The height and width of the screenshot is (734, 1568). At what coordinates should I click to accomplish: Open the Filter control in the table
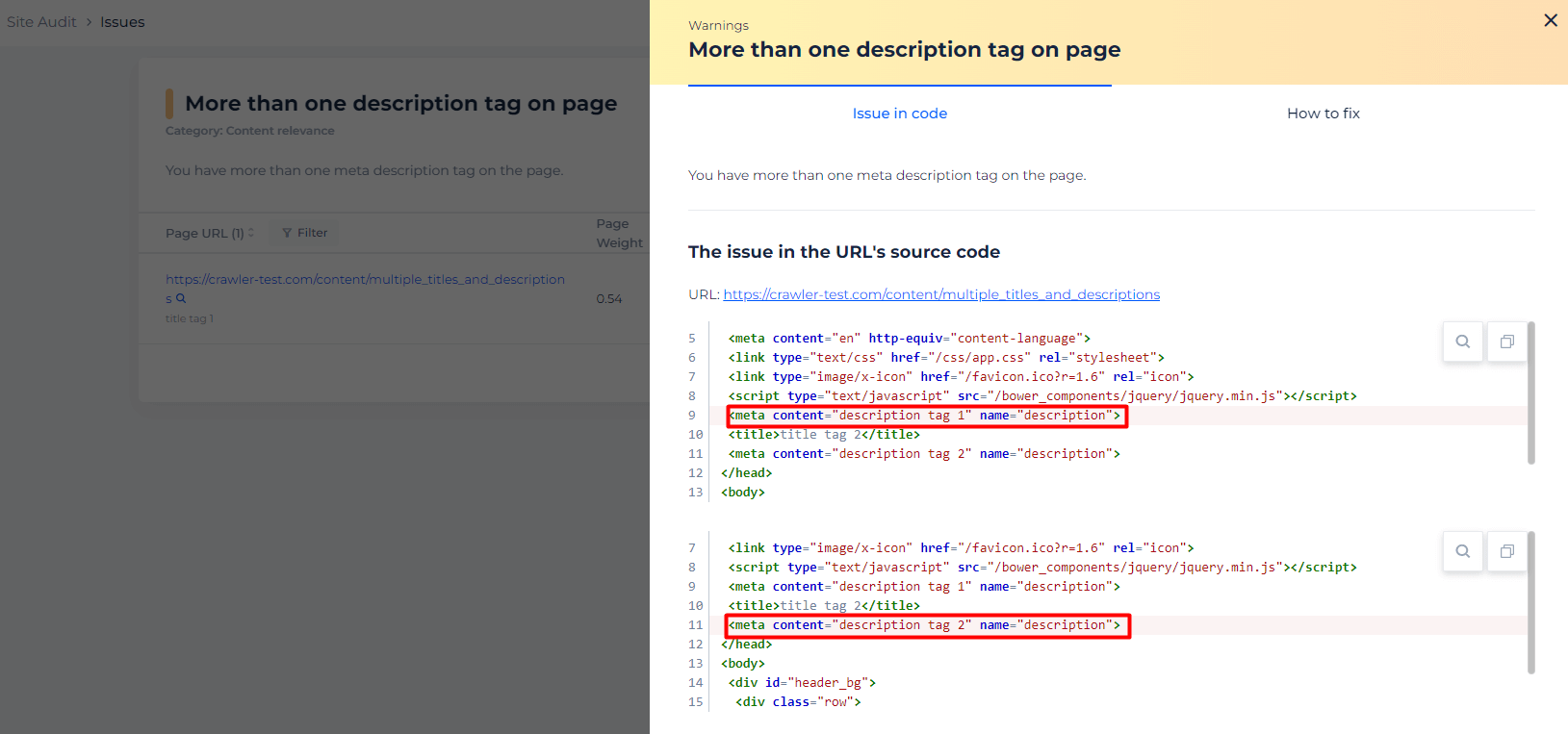pos(305,233)
